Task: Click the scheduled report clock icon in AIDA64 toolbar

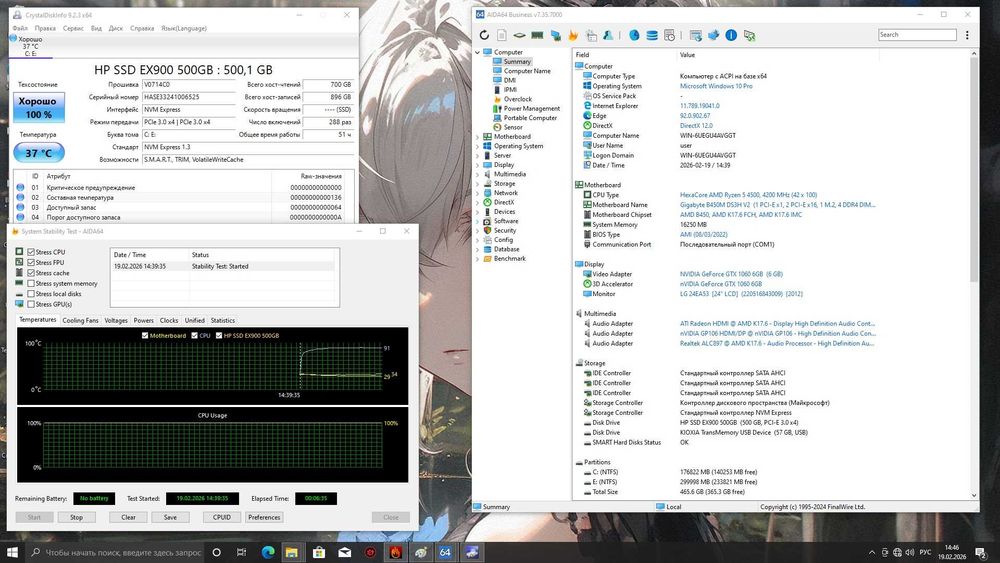Action: (669, 35)
